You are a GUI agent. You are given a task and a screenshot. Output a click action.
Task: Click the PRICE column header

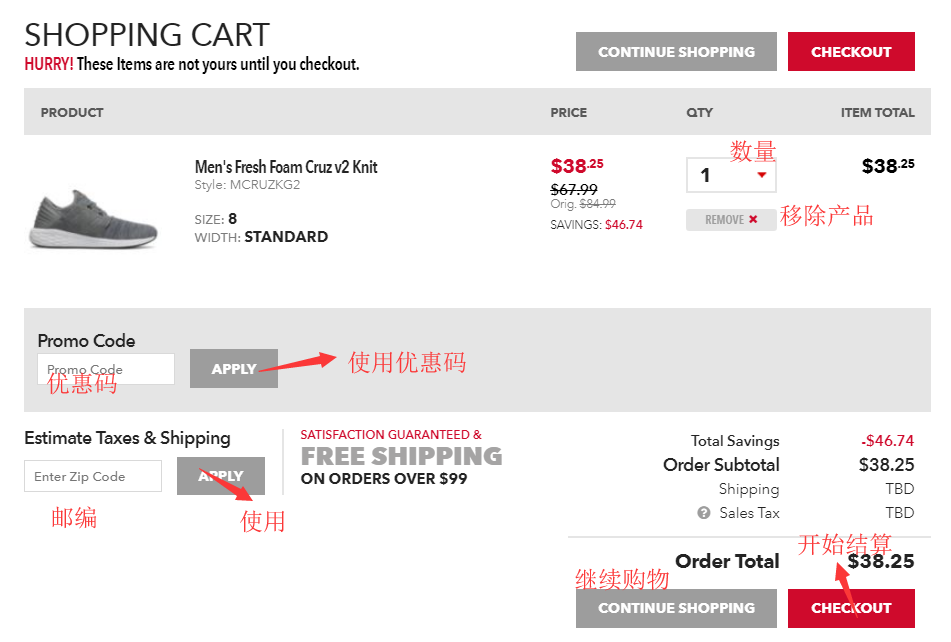click(569, 113)
